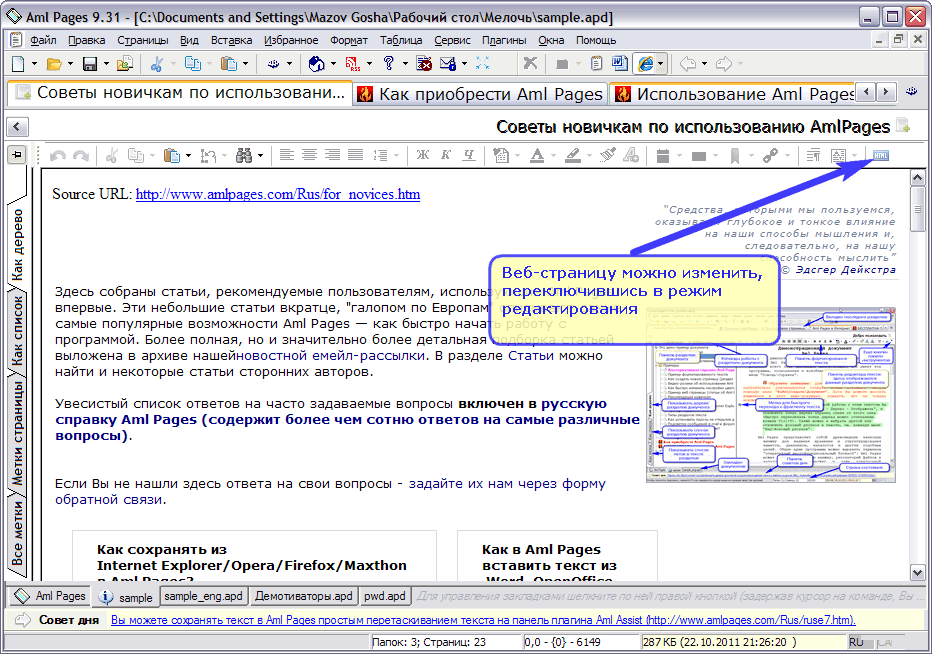Expand the dropdown arrow next to New document
Image resolution: width=932 pixels, height=654 pixels.
coord(34,64)
